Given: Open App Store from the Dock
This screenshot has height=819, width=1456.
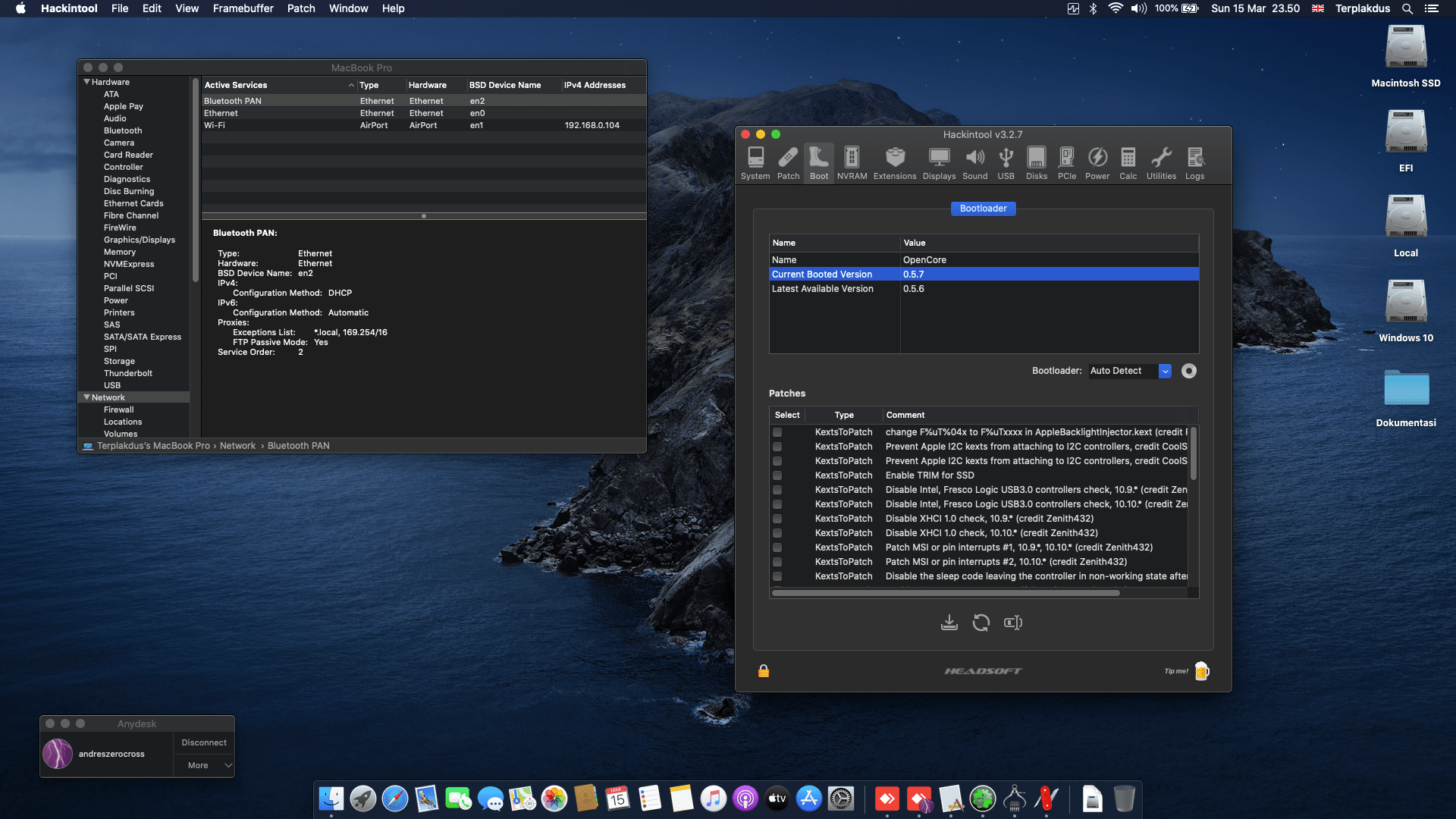Looking at the screenshot, I should click(x=809, y=799).
